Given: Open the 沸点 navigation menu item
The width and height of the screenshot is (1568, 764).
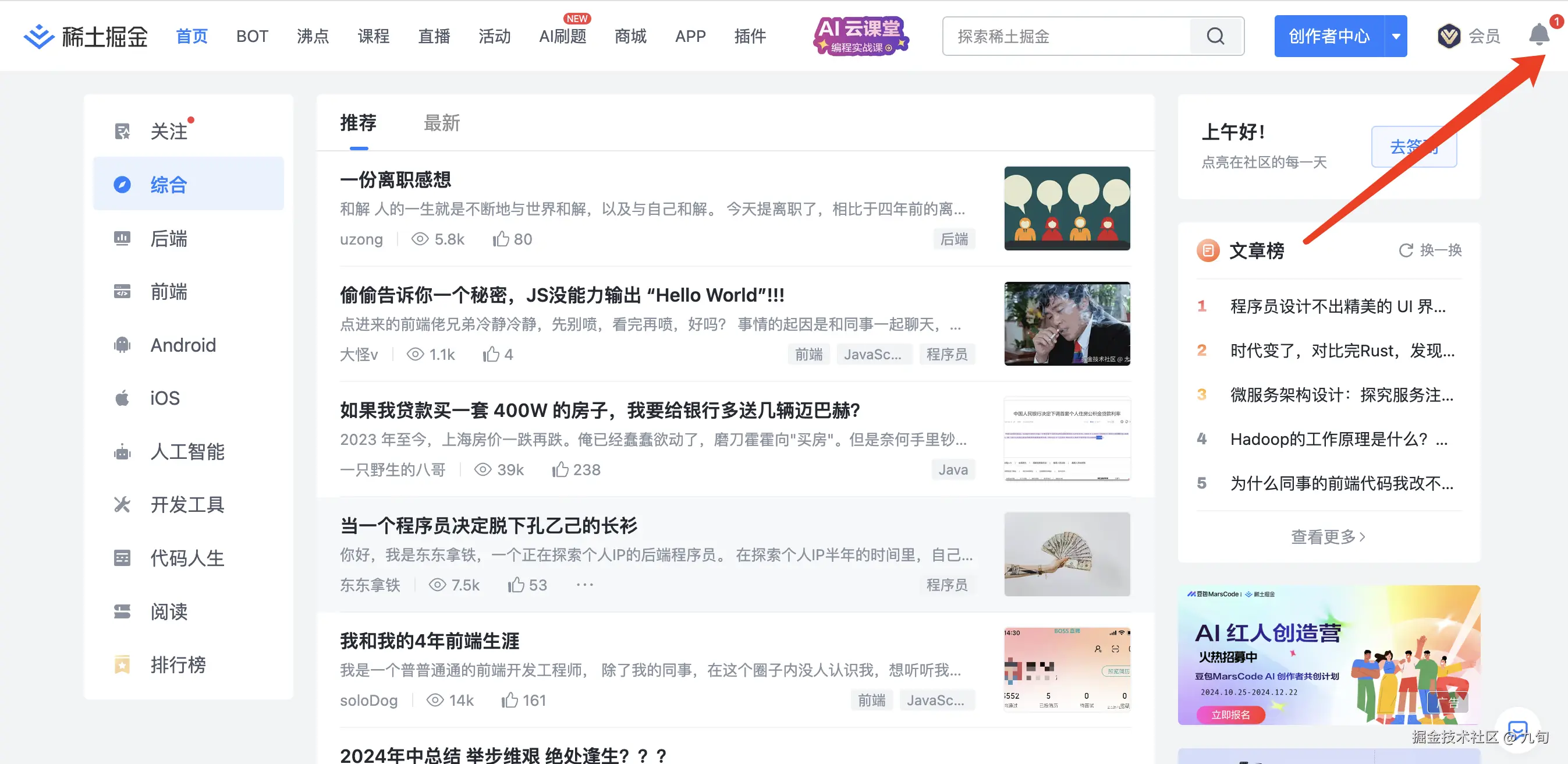Looking at the screenshot, I should pos(313,36).
